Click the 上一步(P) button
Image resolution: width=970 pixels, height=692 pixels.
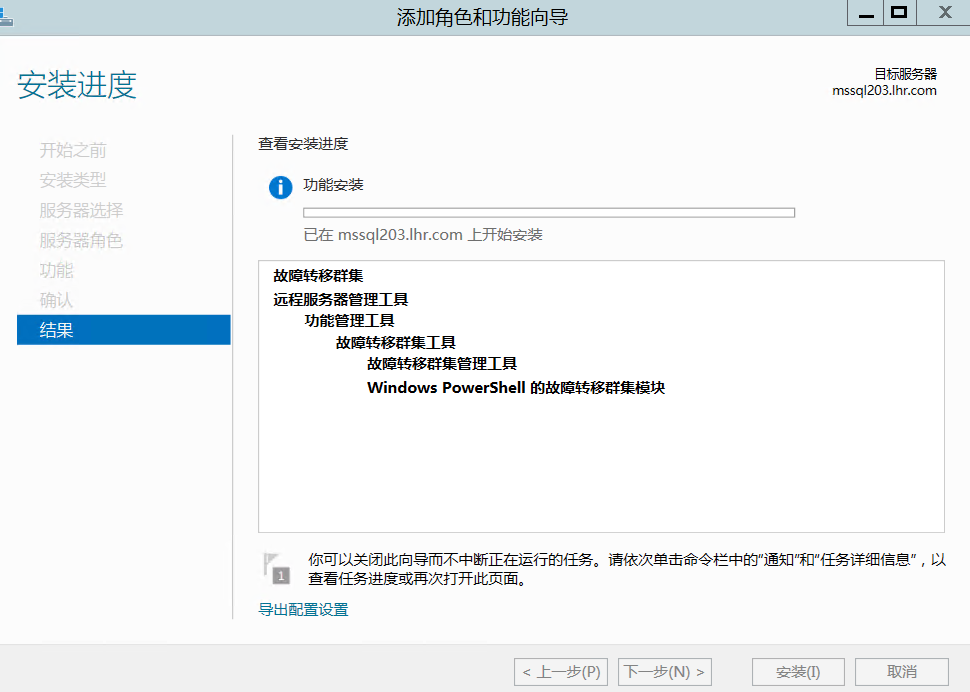point(560,672)
